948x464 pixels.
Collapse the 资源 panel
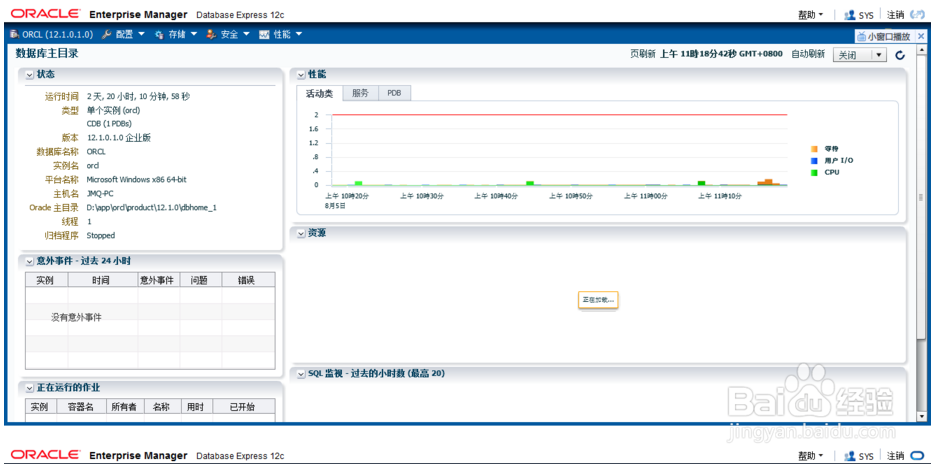[x=301, y=234]
